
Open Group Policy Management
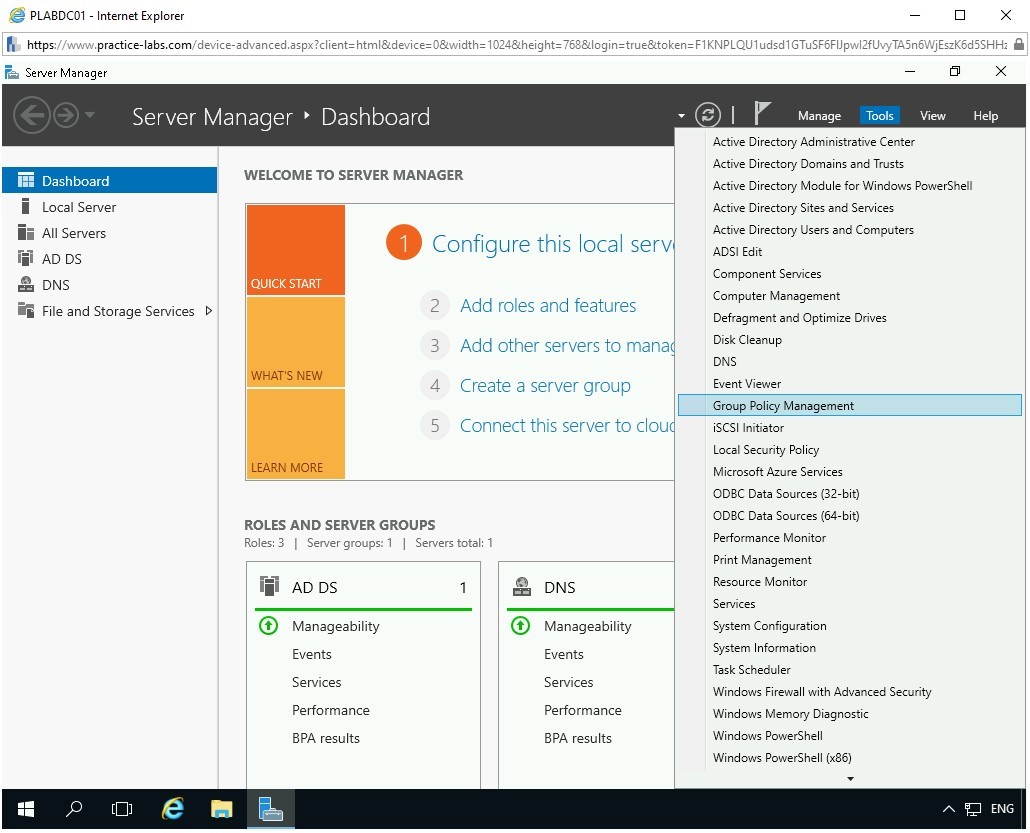tap(849, 405)
